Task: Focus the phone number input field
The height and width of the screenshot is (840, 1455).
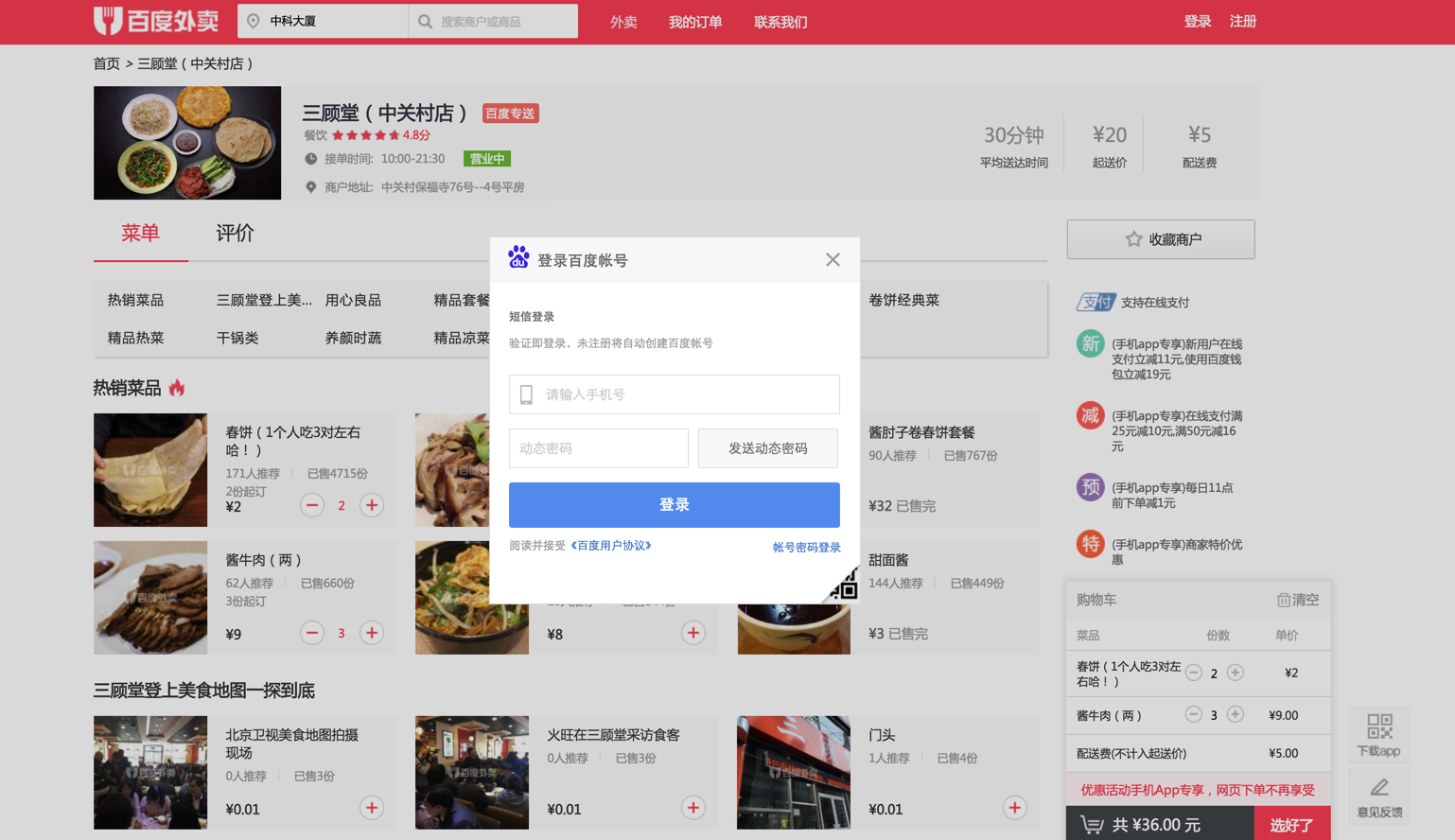Action: point(675,394)
